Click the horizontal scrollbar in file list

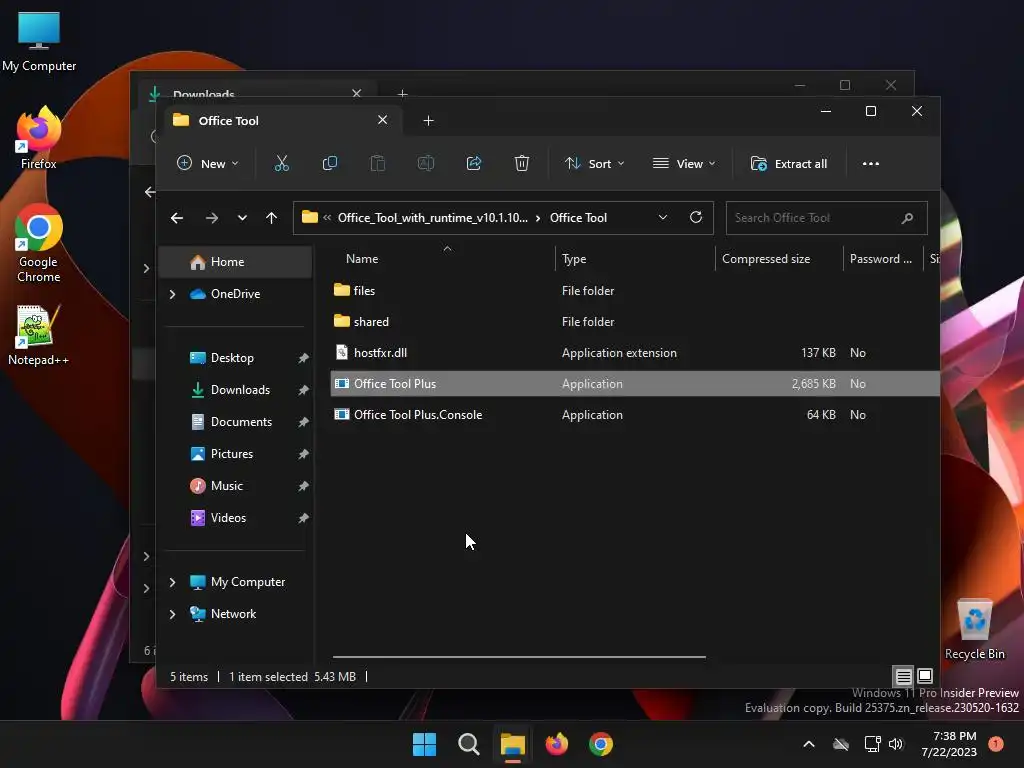pos(519,657)
